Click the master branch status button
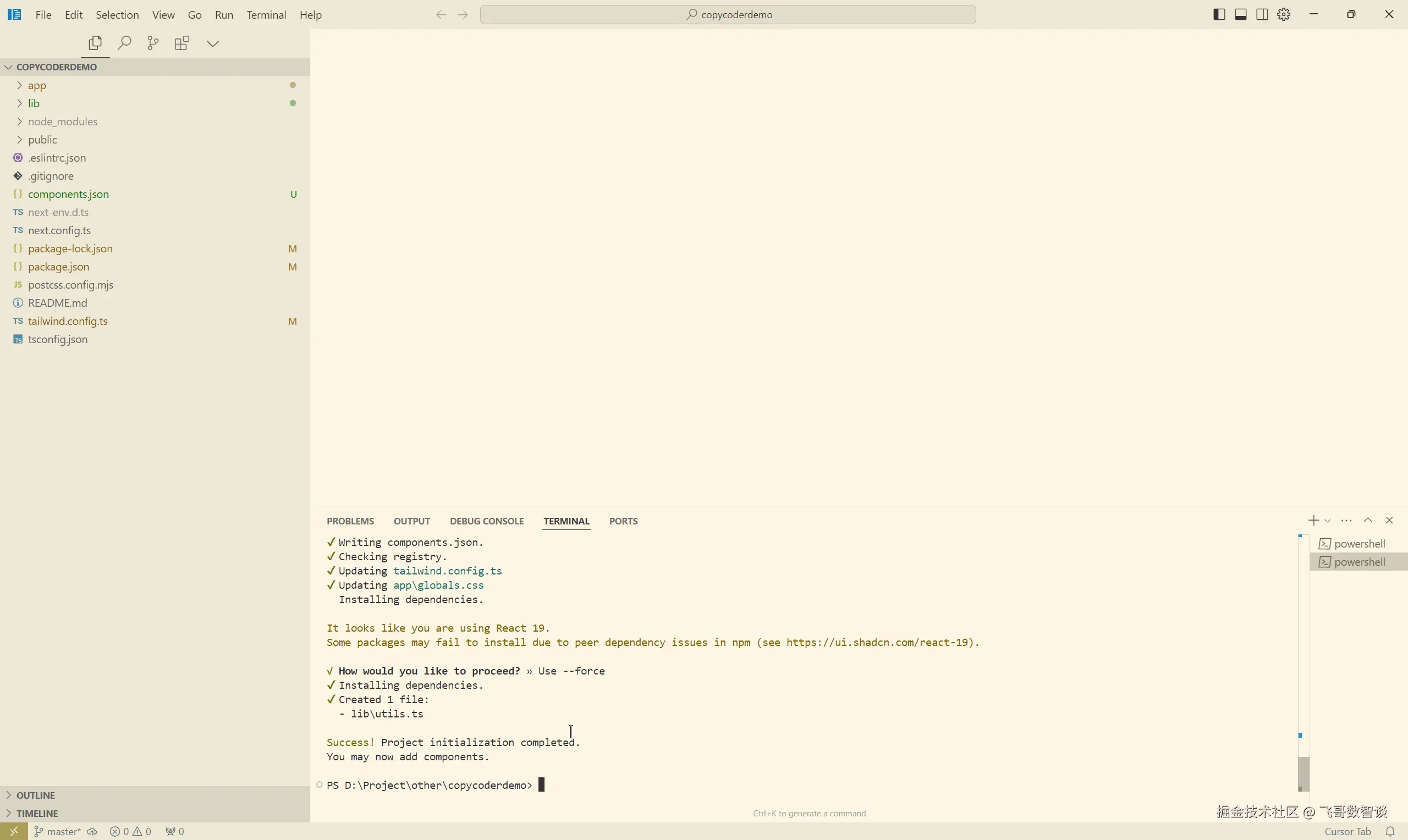The image size is (1408, 840). 58,832
